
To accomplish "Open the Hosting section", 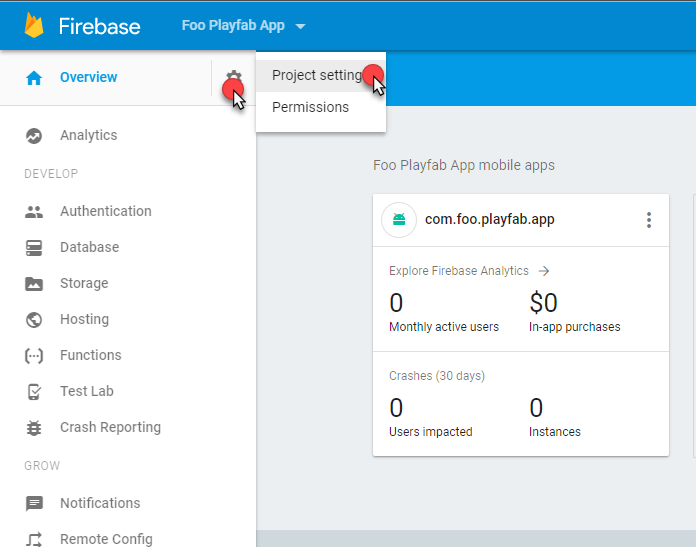I will 84,319.
